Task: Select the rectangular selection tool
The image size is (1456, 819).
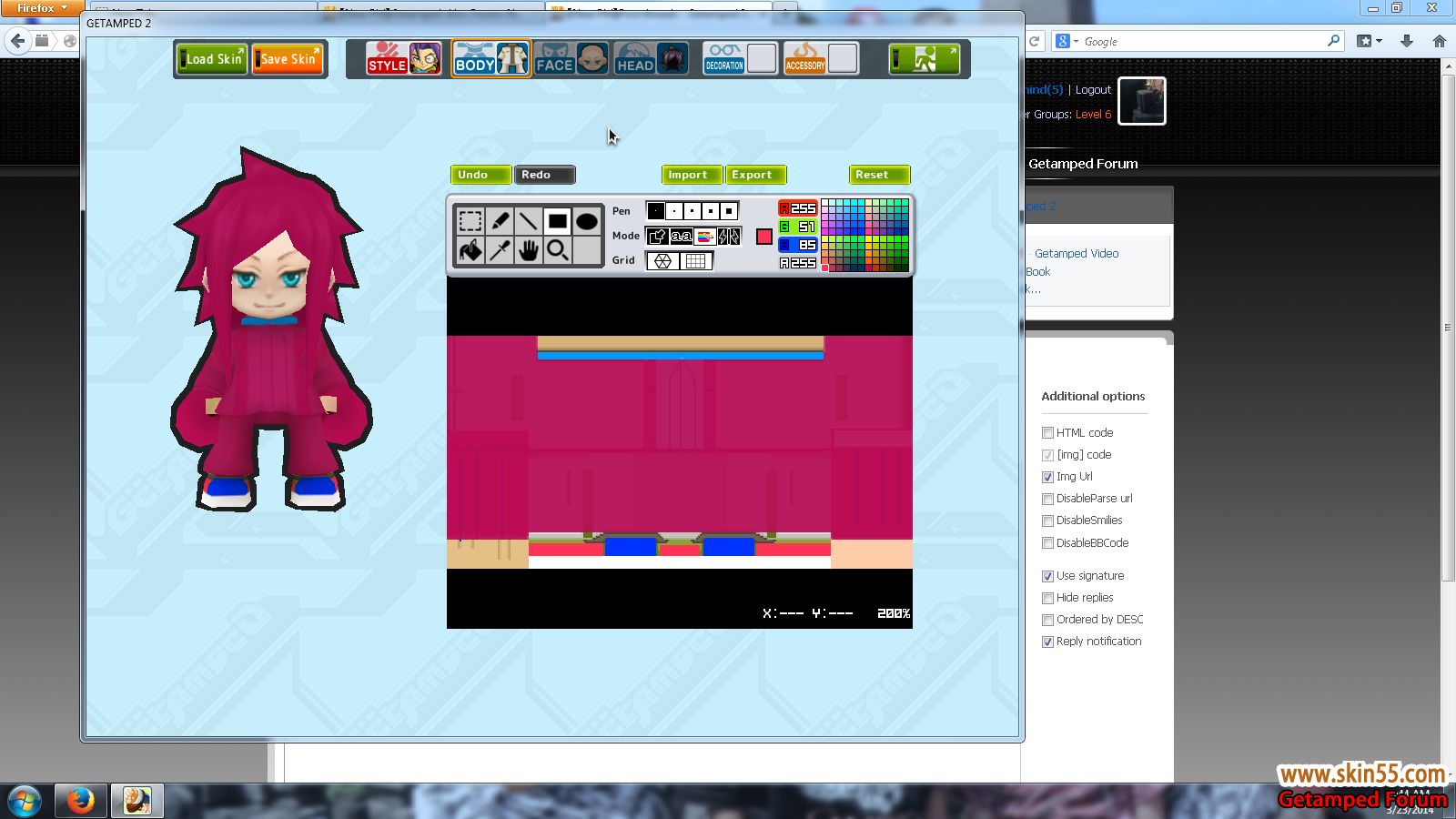Action: point(470,221)
